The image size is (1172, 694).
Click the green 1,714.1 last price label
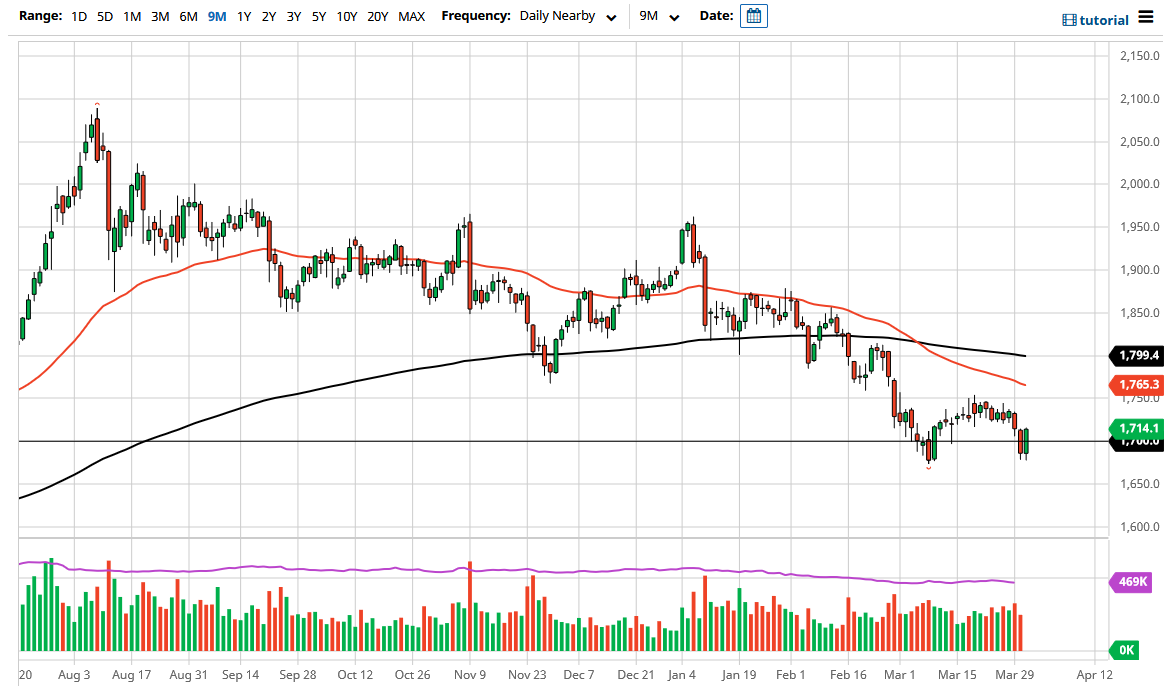tap(1138, 428)
